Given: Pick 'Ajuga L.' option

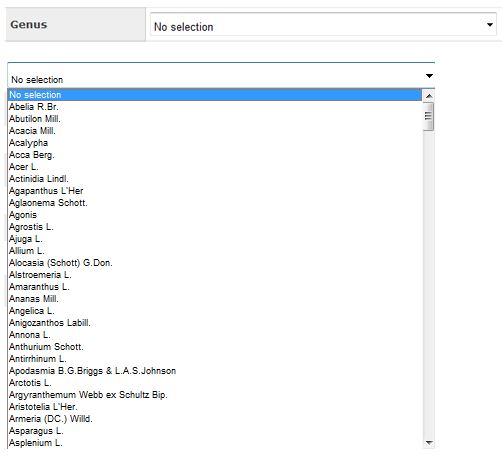Looking at the screenshot, I should [x=215, y=239].
